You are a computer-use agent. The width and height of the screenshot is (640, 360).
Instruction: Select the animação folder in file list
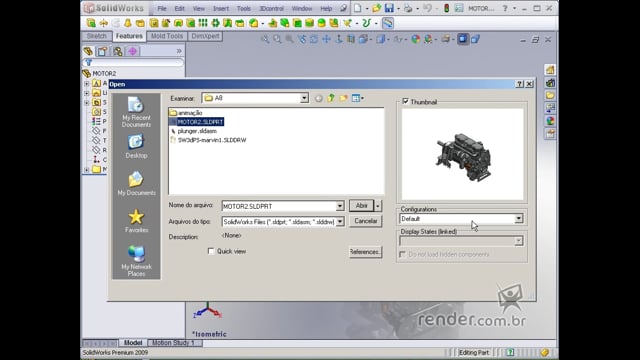[186, 113]
